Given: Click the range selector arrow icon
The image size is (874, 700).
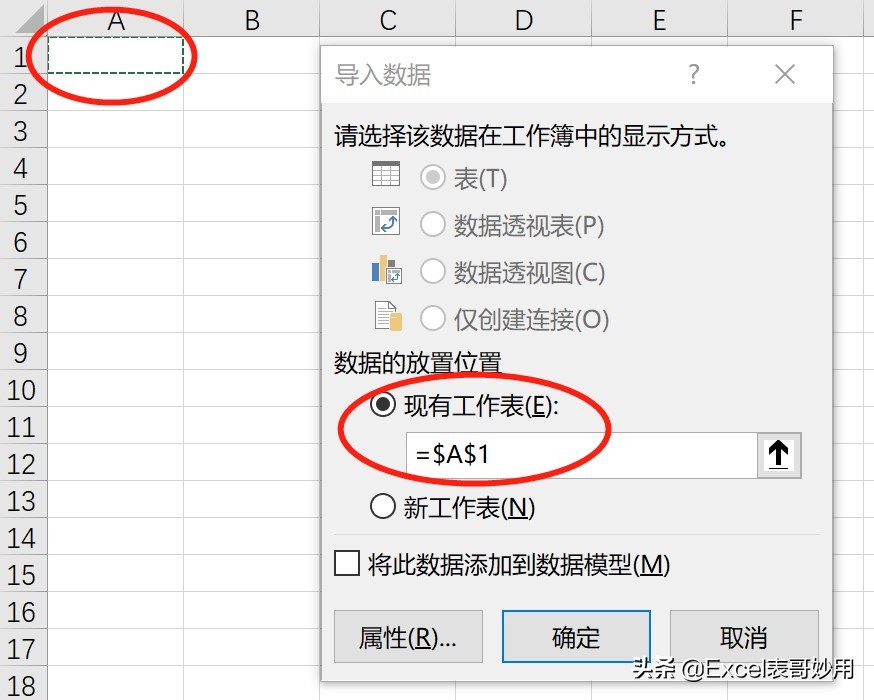Looking at the screenshot, I should tap(779, 455).
